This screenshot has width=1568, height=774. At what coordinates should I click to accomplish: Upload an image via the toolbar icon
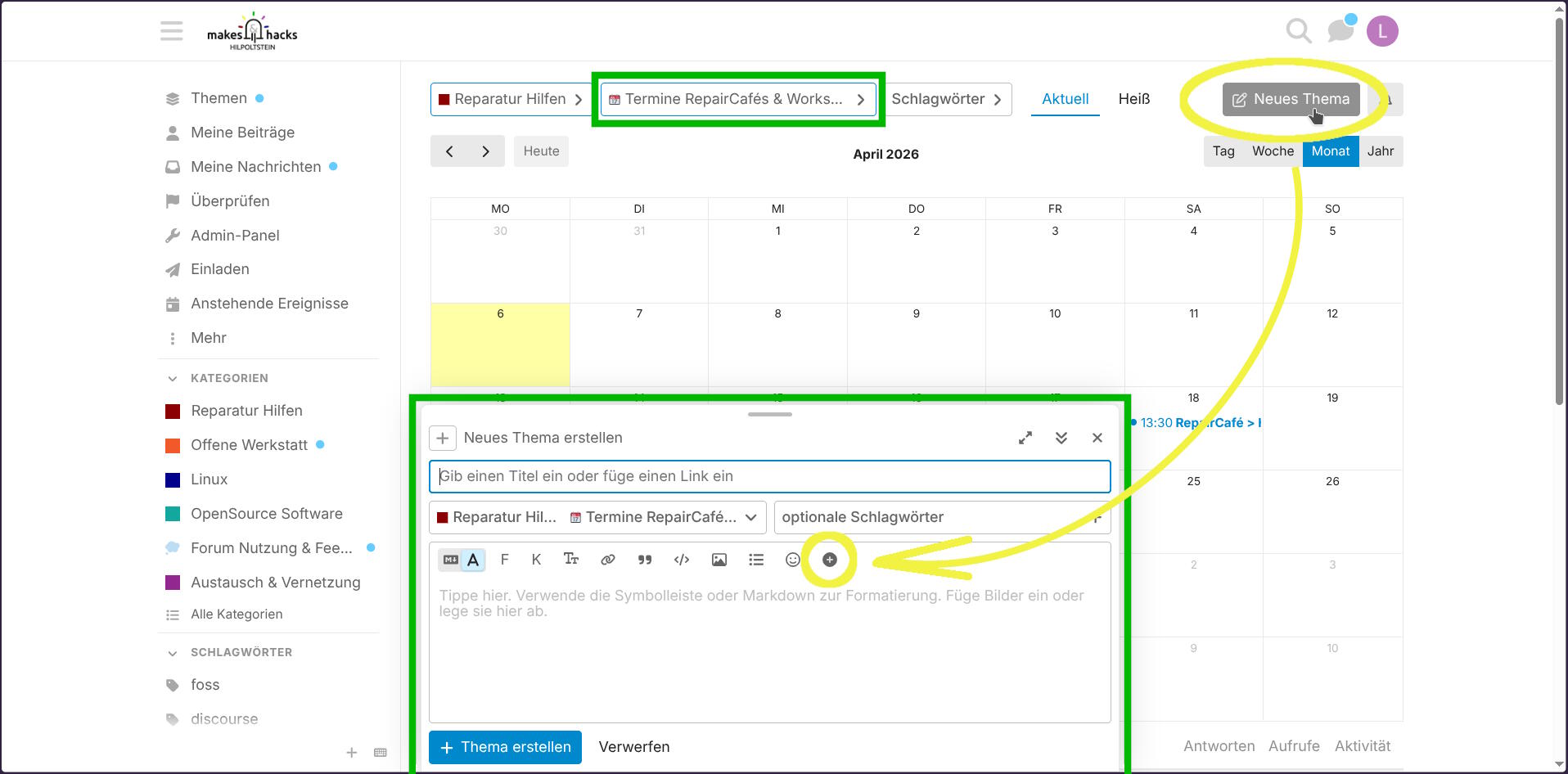[719, 560]
